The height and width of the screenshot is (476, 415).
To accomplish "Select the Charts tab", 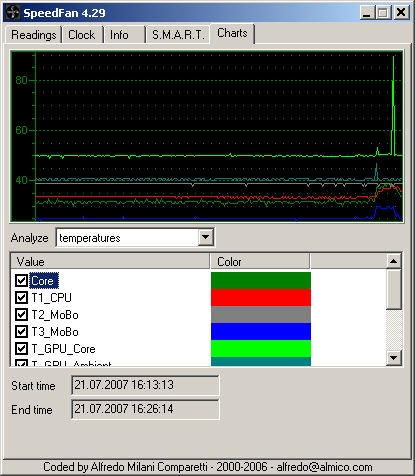I will pyautogui.click(x=232, y=33).
